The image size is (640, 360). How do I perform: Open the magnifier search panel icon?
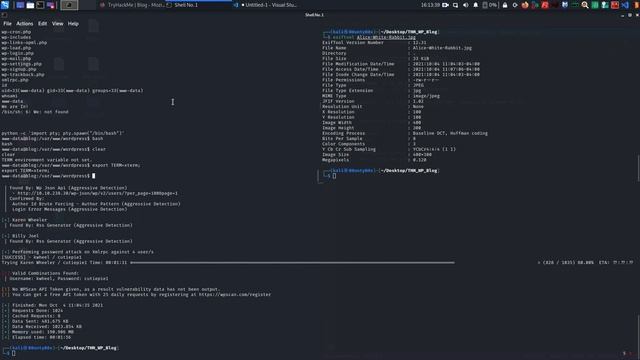[x=585, y=5]
